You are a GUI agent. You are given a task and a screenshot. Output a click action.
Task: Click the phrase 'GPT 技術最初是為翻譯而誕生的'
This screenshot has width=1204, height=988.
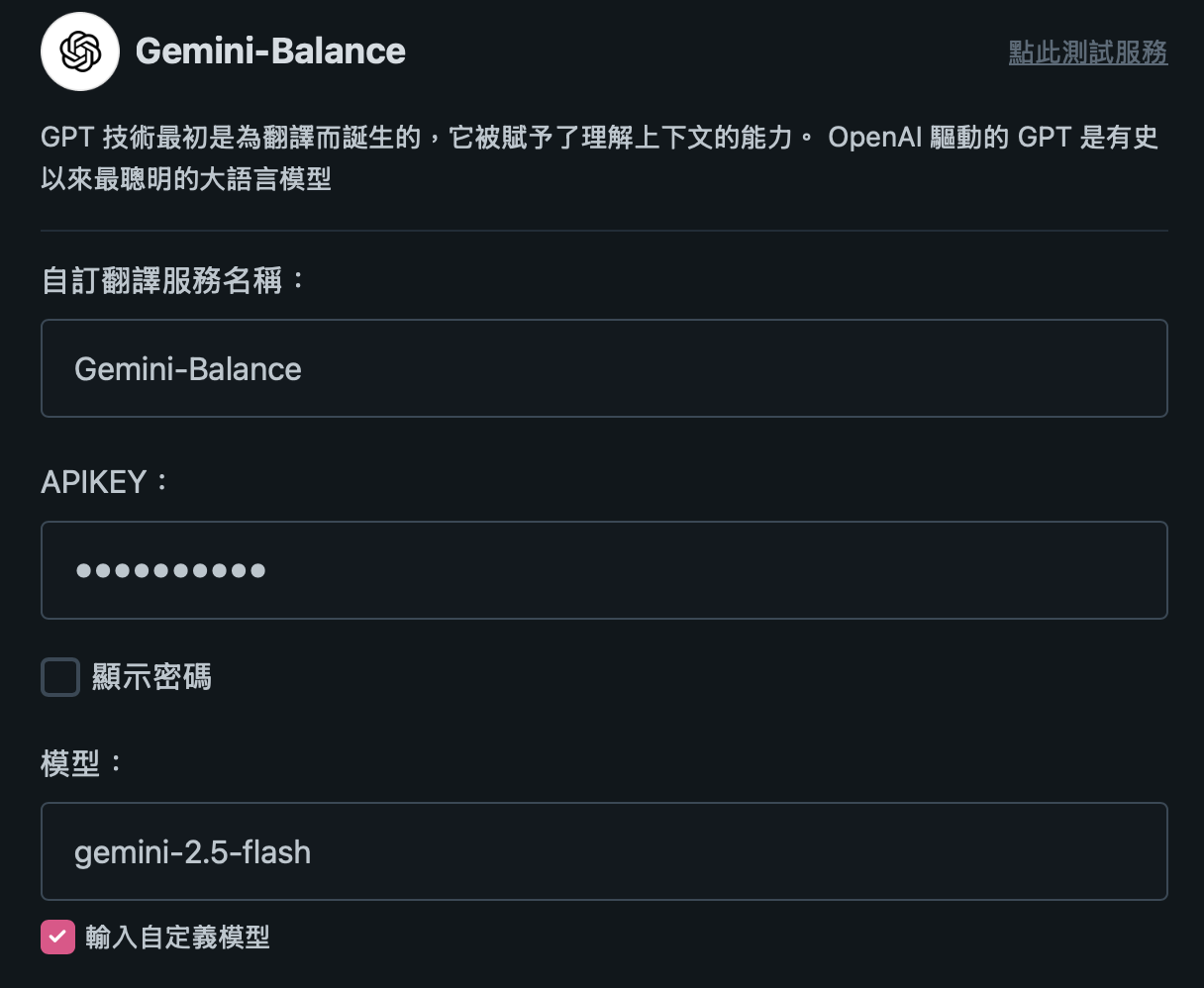pos(231,138)
